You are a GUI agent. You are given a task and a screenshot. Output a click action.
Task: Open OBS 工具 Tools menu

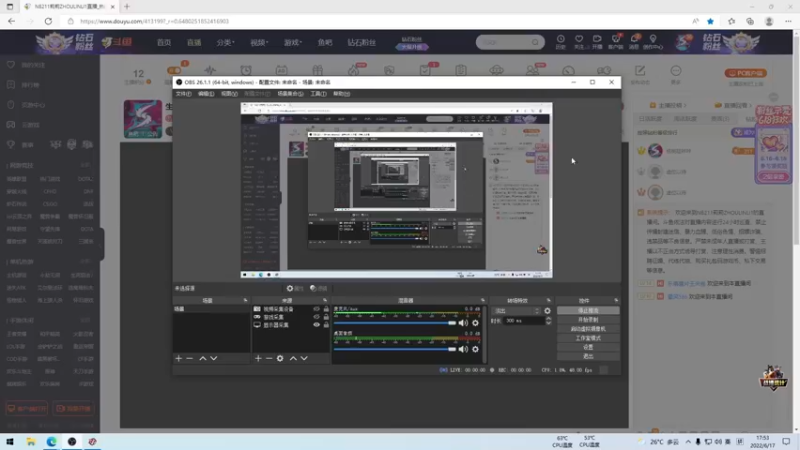[318, 94]
